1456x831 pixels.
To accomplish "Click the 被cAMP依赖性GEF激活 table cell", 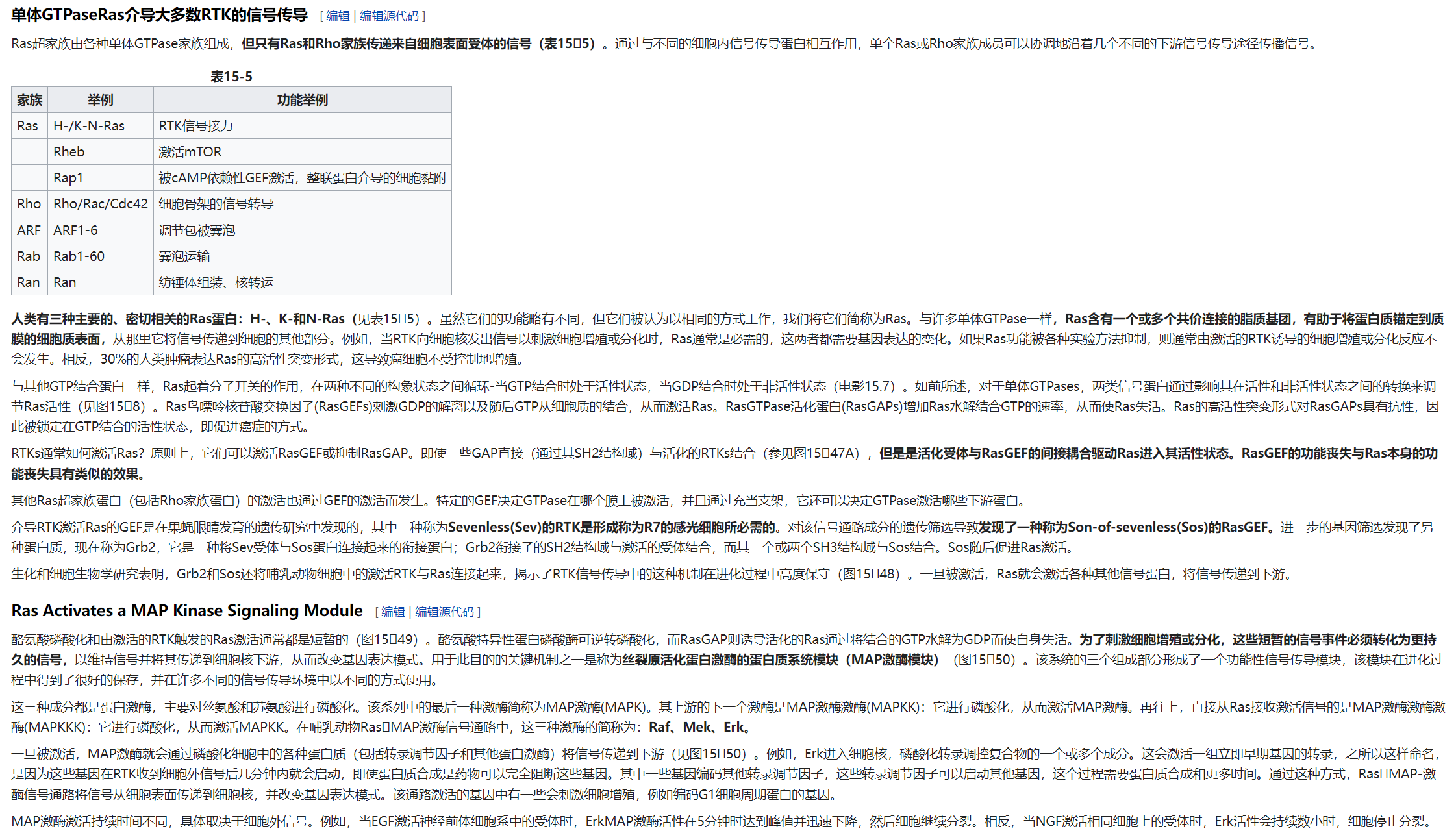I will (303, 178).
